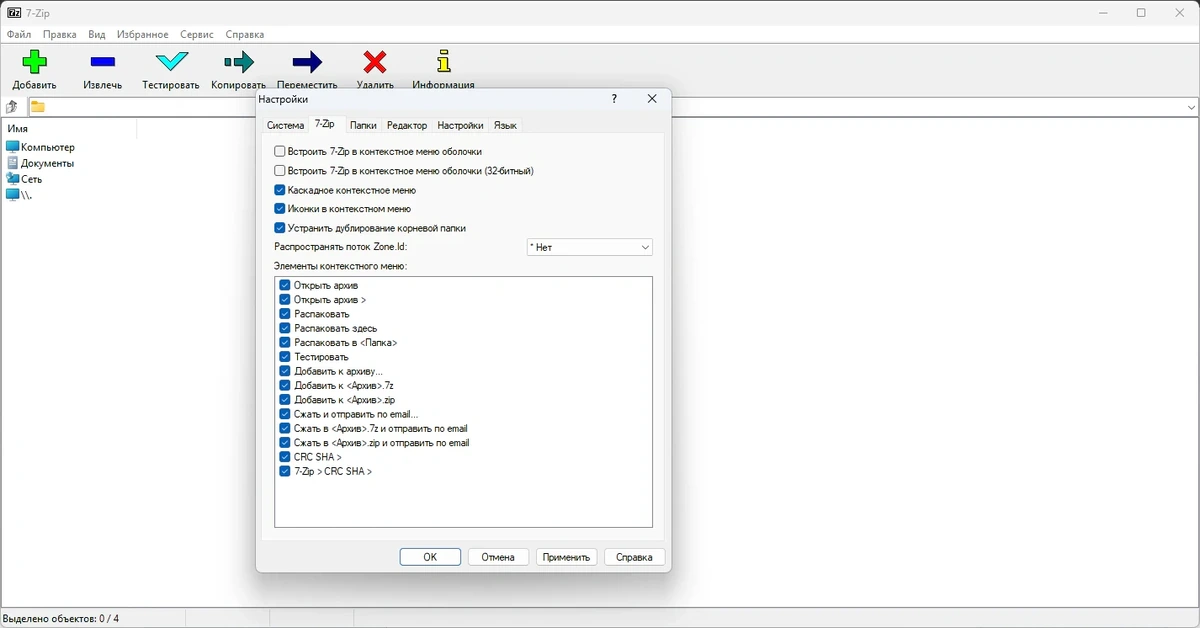Uncheck Добавить к <Архив>.7z item

(x=285, y=385)
